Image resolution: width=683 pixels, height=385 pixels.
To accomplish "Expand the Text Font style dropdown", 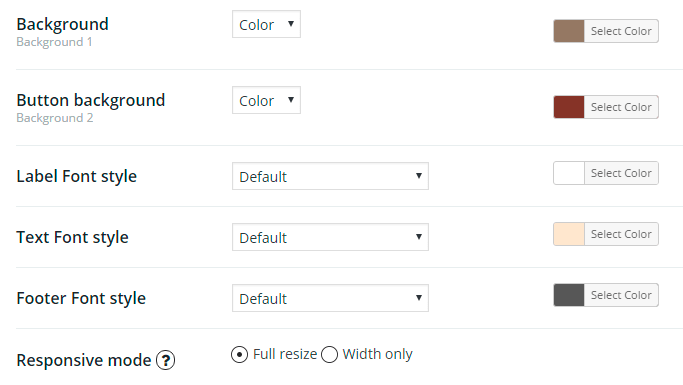I will click(330, 237).
